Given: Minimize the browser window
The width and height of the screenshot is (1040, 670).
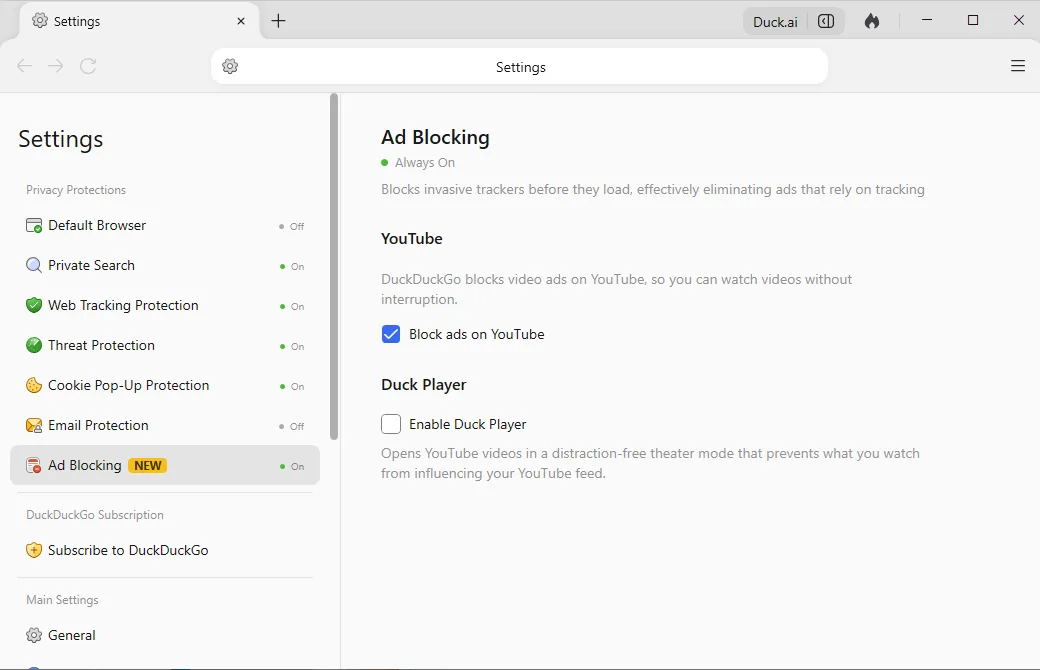Looking at the screenshot, I should (927, 21).
